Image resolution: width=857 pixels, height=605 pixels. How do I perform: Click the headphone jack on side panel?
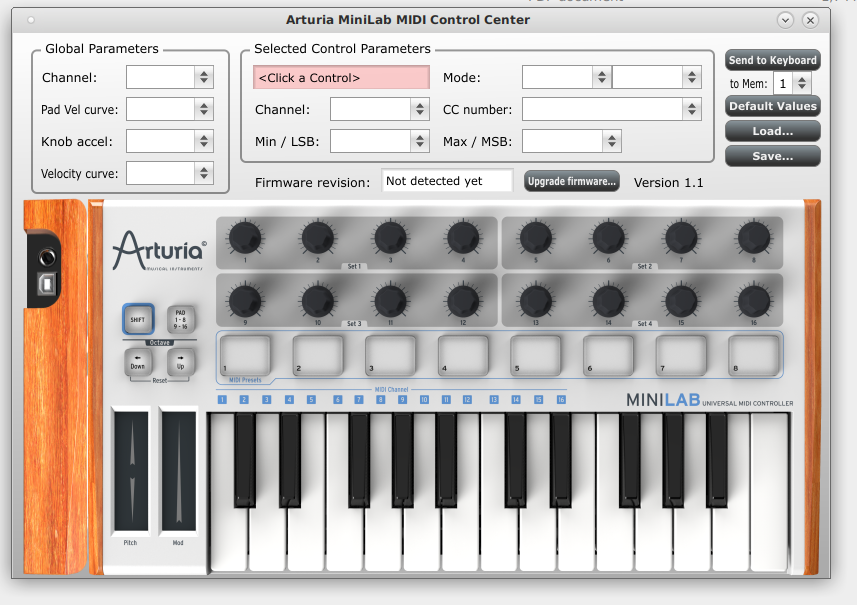(47, 257)
